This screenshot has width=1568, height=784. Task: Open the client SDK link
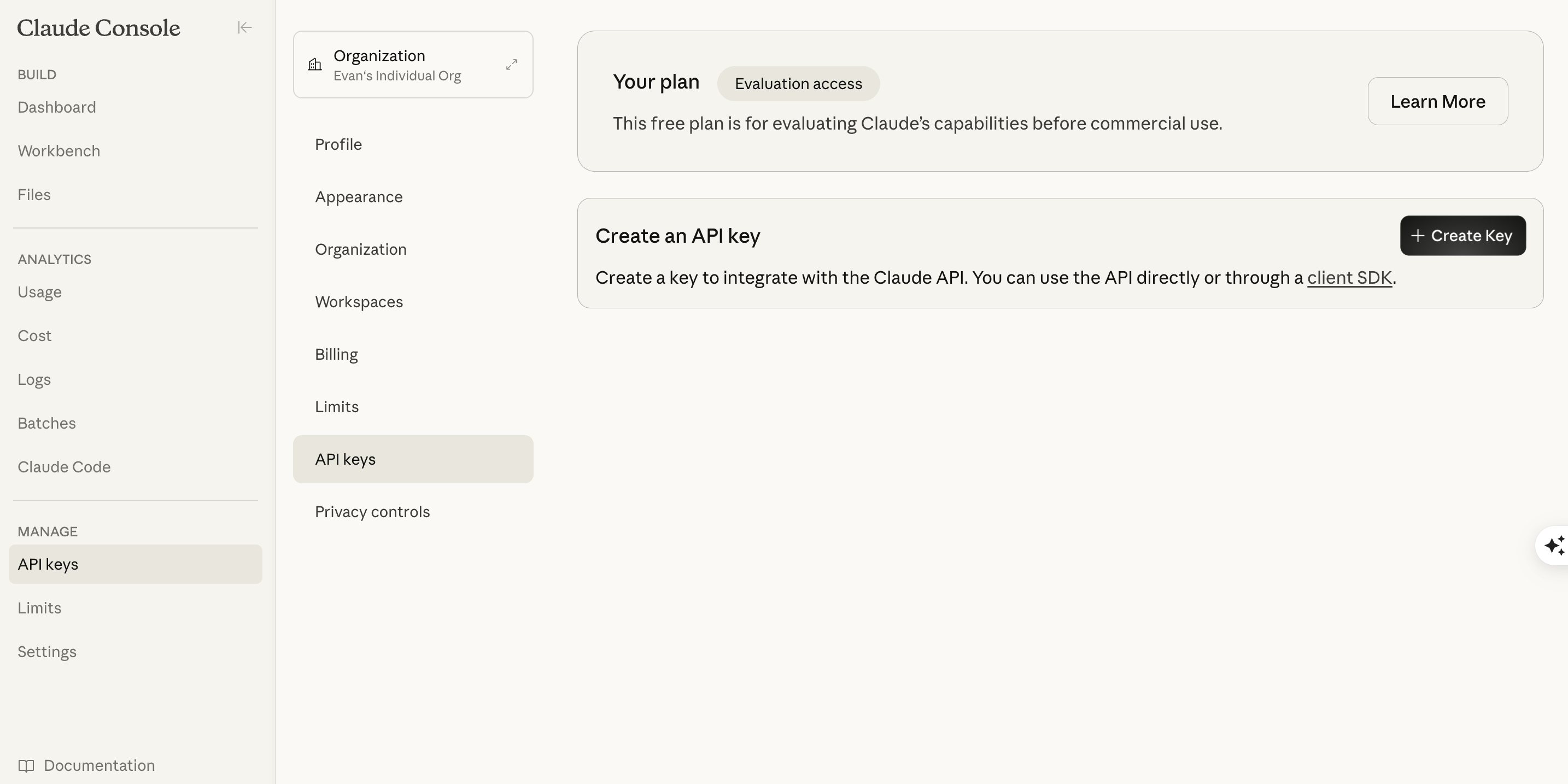pos(1349,278)
